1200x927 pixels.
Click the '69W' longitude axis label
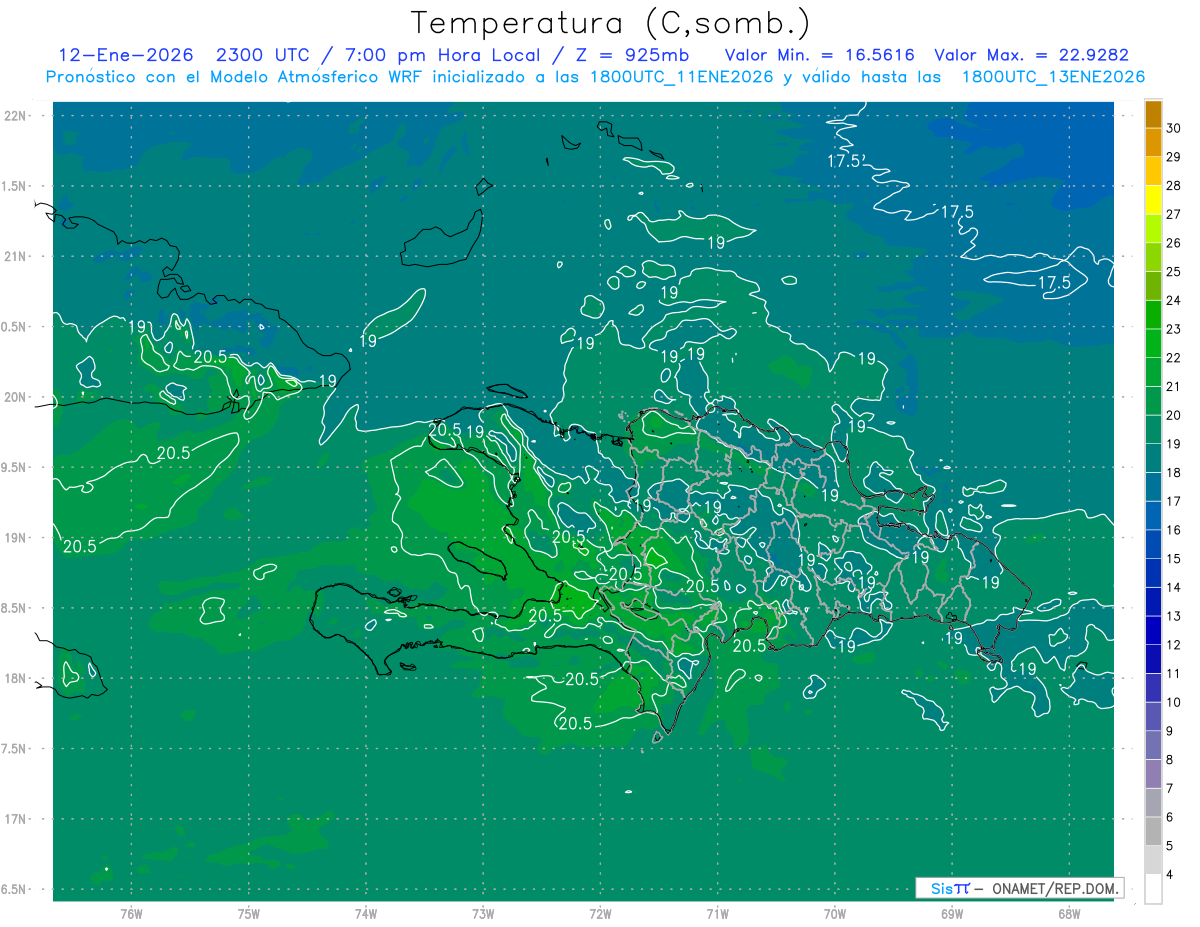point(952,913)
